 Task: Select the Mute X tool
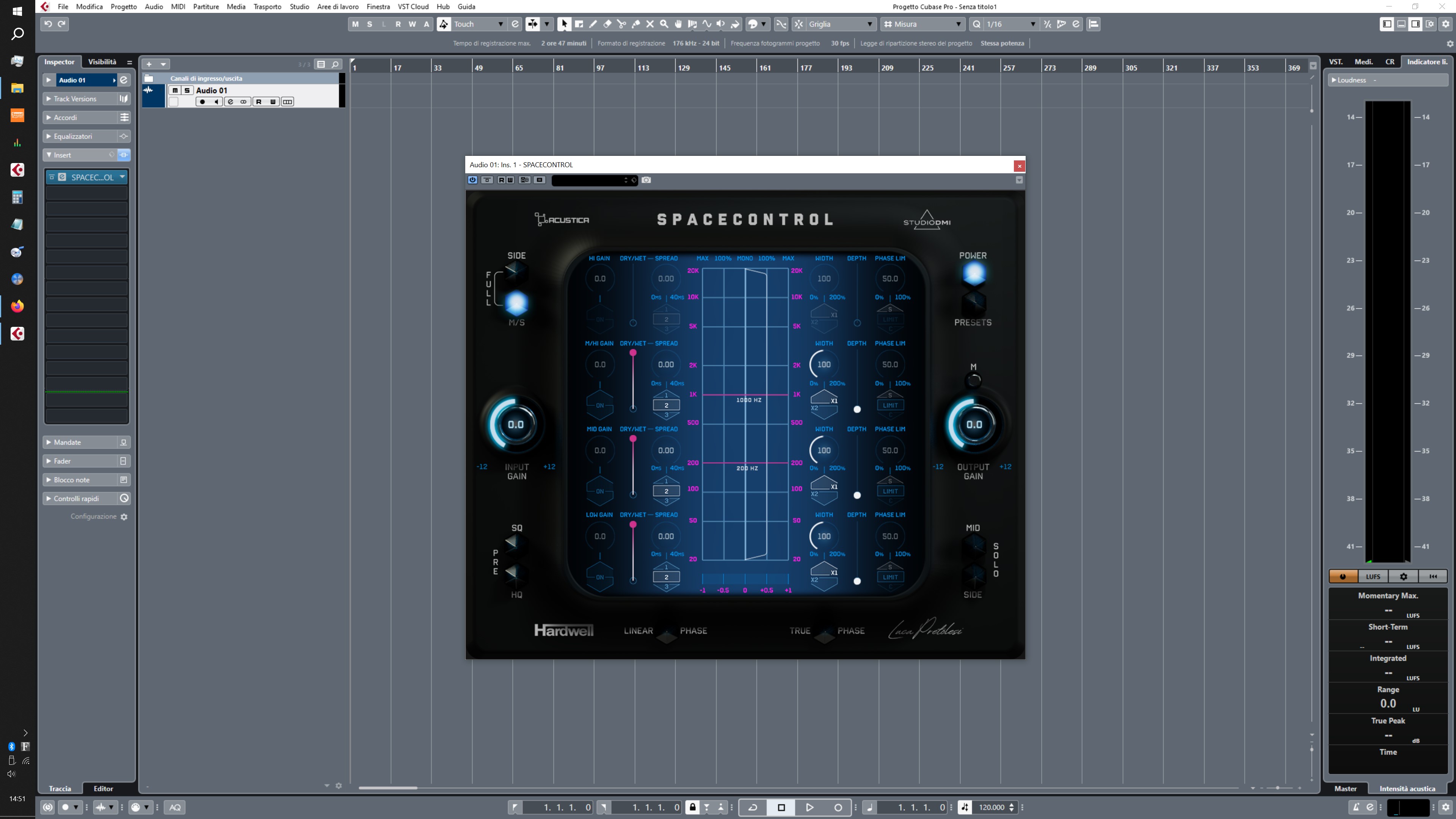(650, 24)
